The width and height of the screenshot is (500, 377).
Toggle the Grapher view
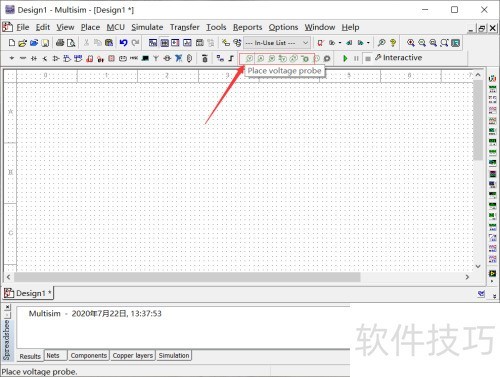pos(187,43)
